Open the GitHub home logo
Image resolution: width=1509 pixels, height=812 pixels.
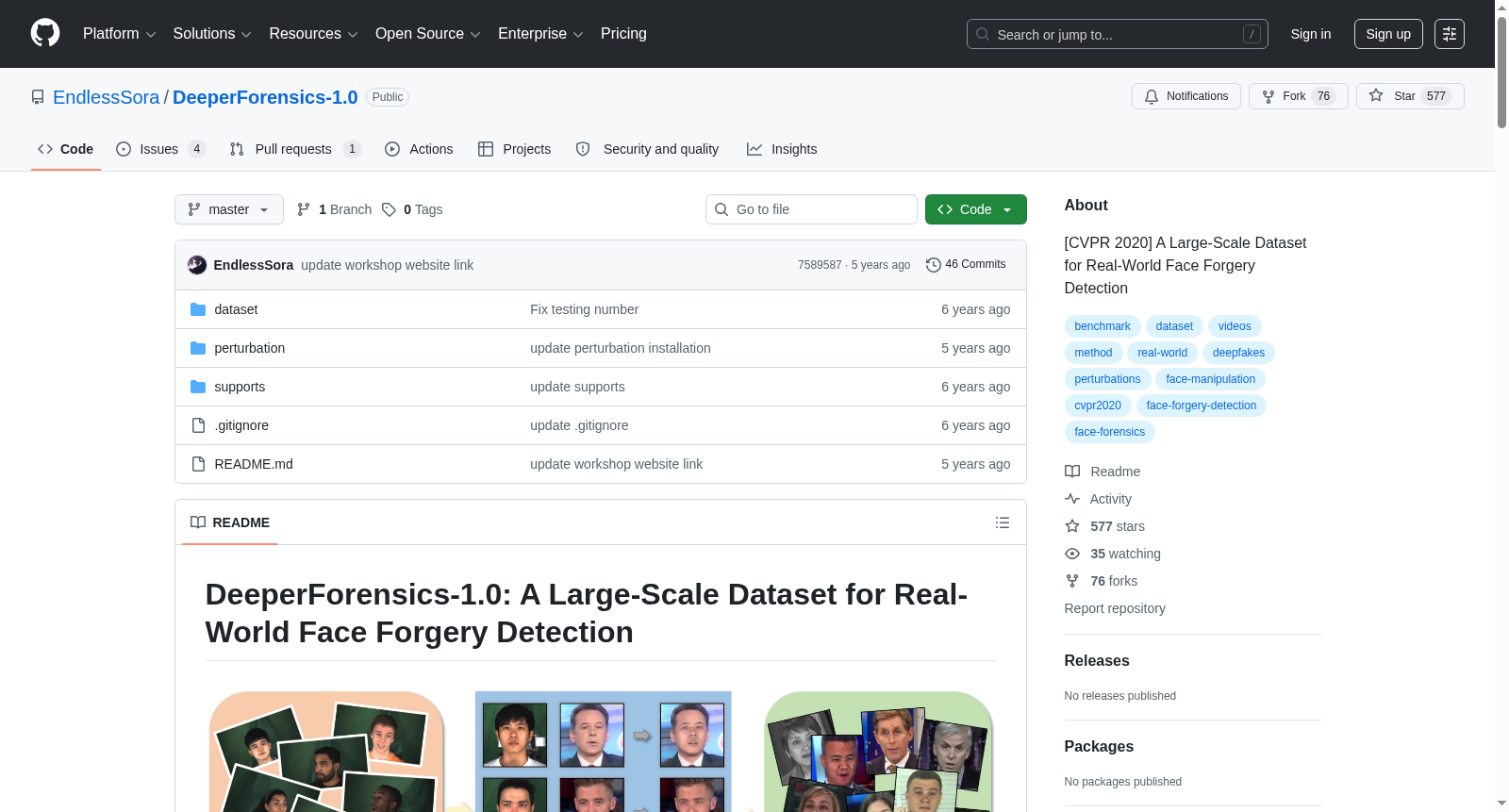click(45, 33)
